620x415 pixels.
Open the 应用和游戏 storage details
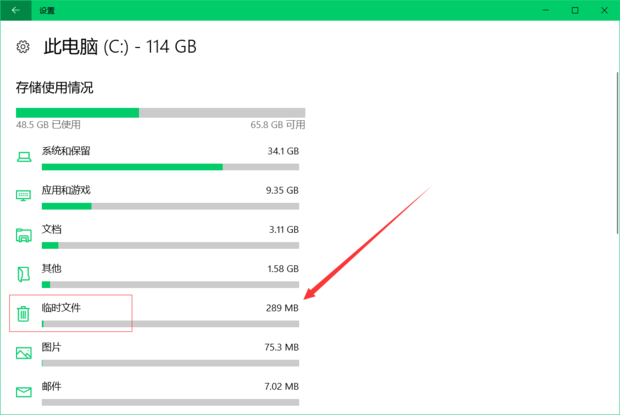coord(66,189)
